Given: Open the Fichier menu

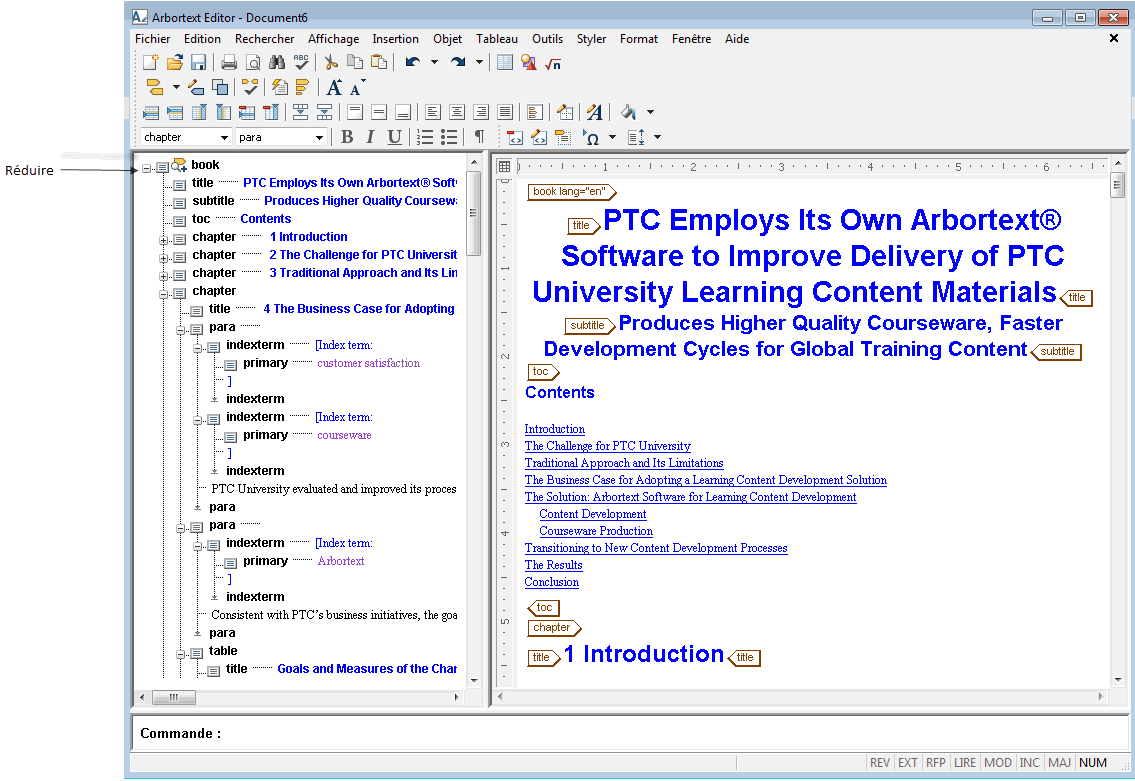Looking at the screenshot, I should [153, 39].
